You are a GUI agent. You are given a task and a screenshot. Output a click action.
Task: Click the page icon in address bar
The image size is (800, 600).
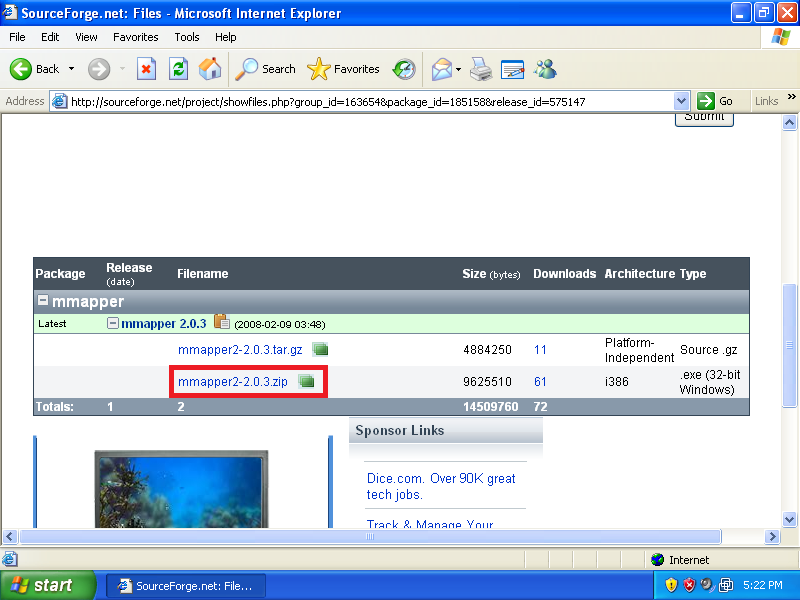pyautogui.click(x=60, y=101)
